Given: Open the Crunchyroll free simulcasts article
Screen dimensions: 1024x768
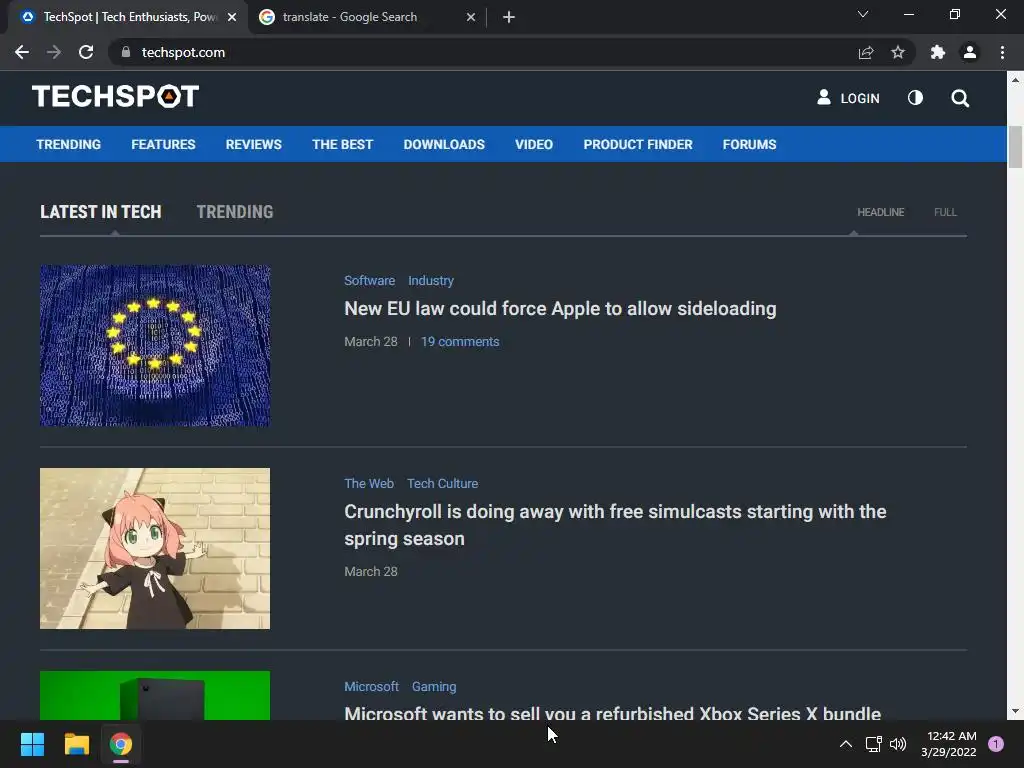Looking at the screenshot, I should click(615, 525).
